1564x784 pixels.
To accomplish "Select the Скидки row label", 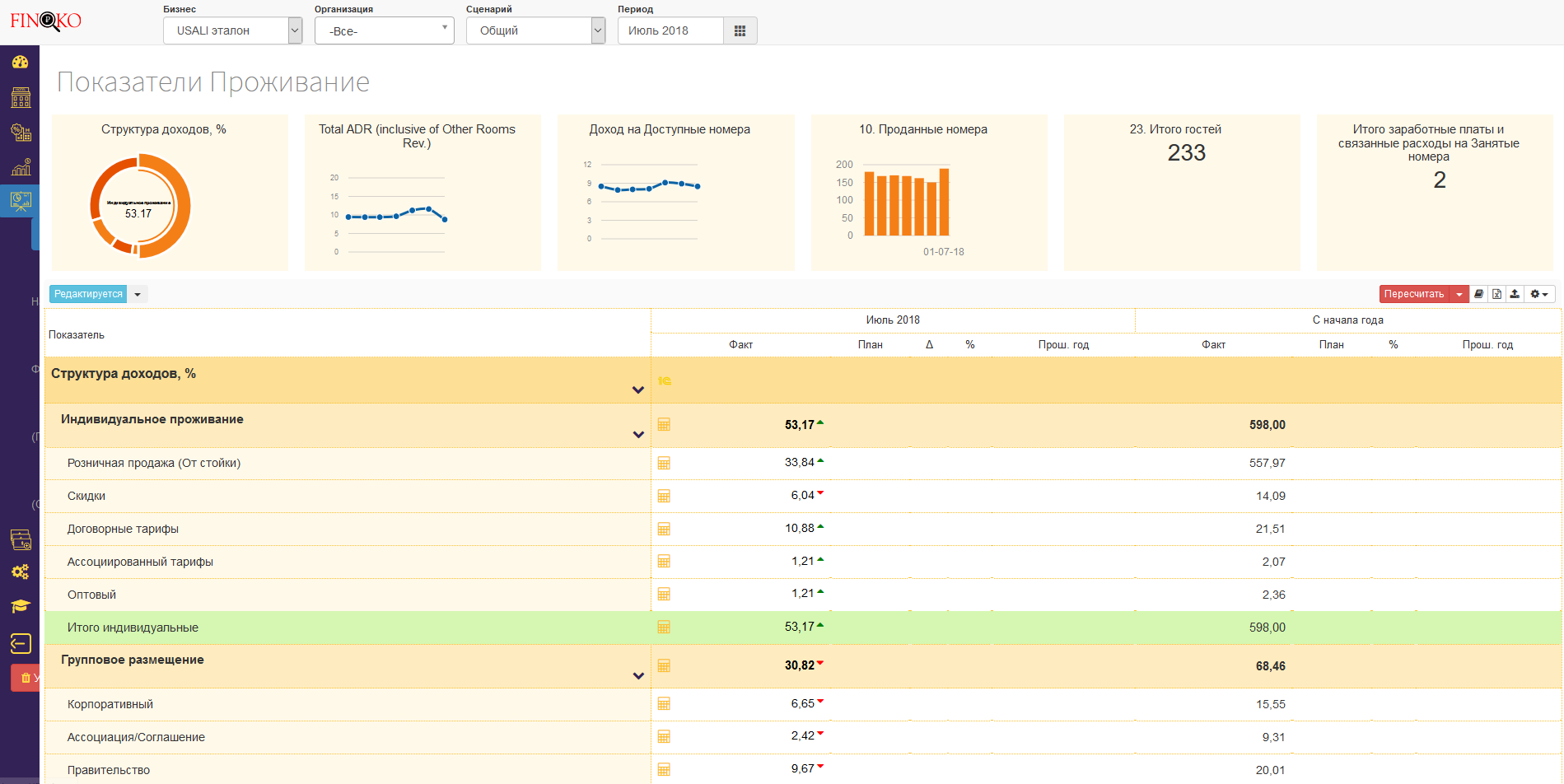I will point(86,496).
